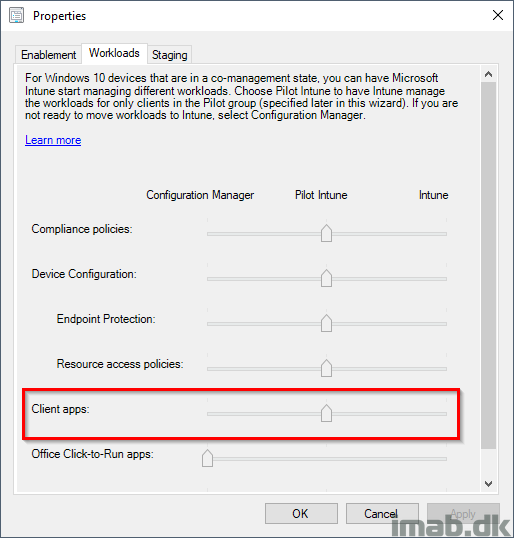Switch to the Enablement tab
Viewport: 514px width, 538px height.
click(x=48, y=55)
